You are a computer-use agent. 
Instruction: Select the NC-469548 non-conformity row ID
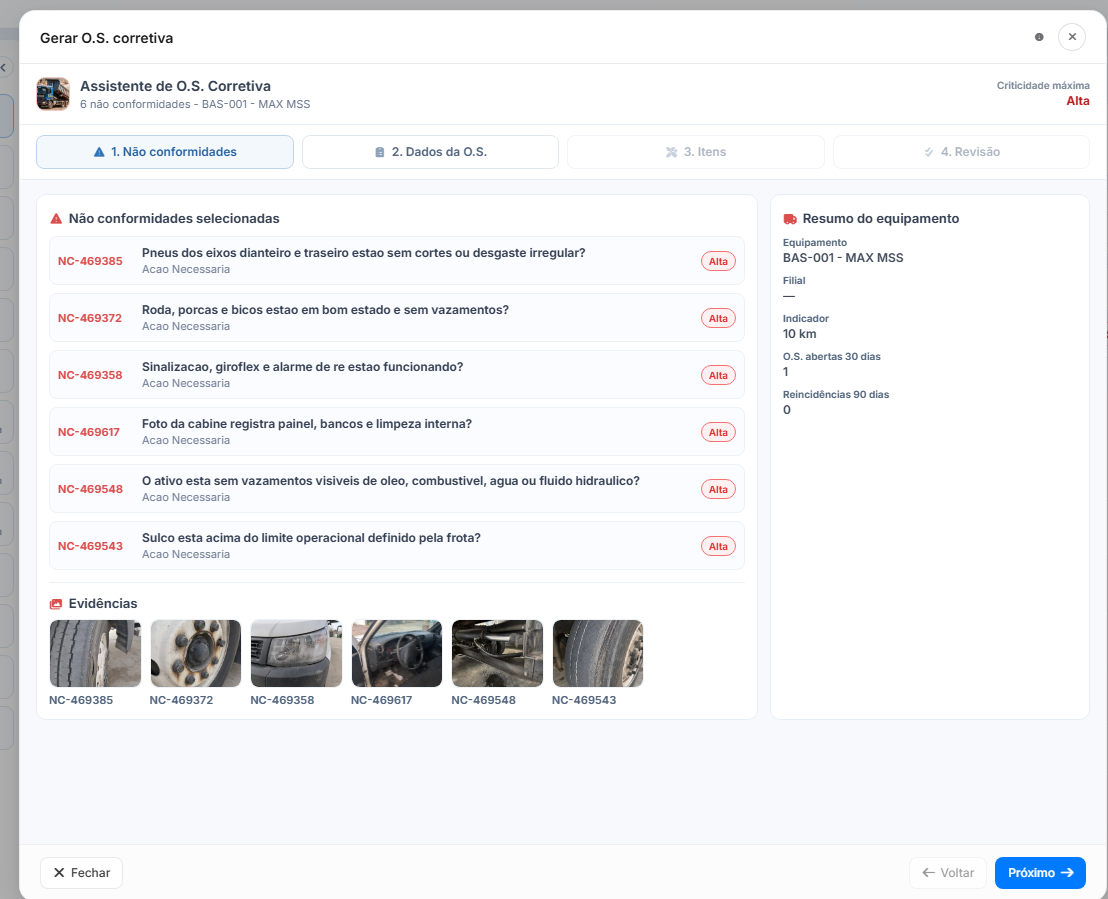point(90,489)
